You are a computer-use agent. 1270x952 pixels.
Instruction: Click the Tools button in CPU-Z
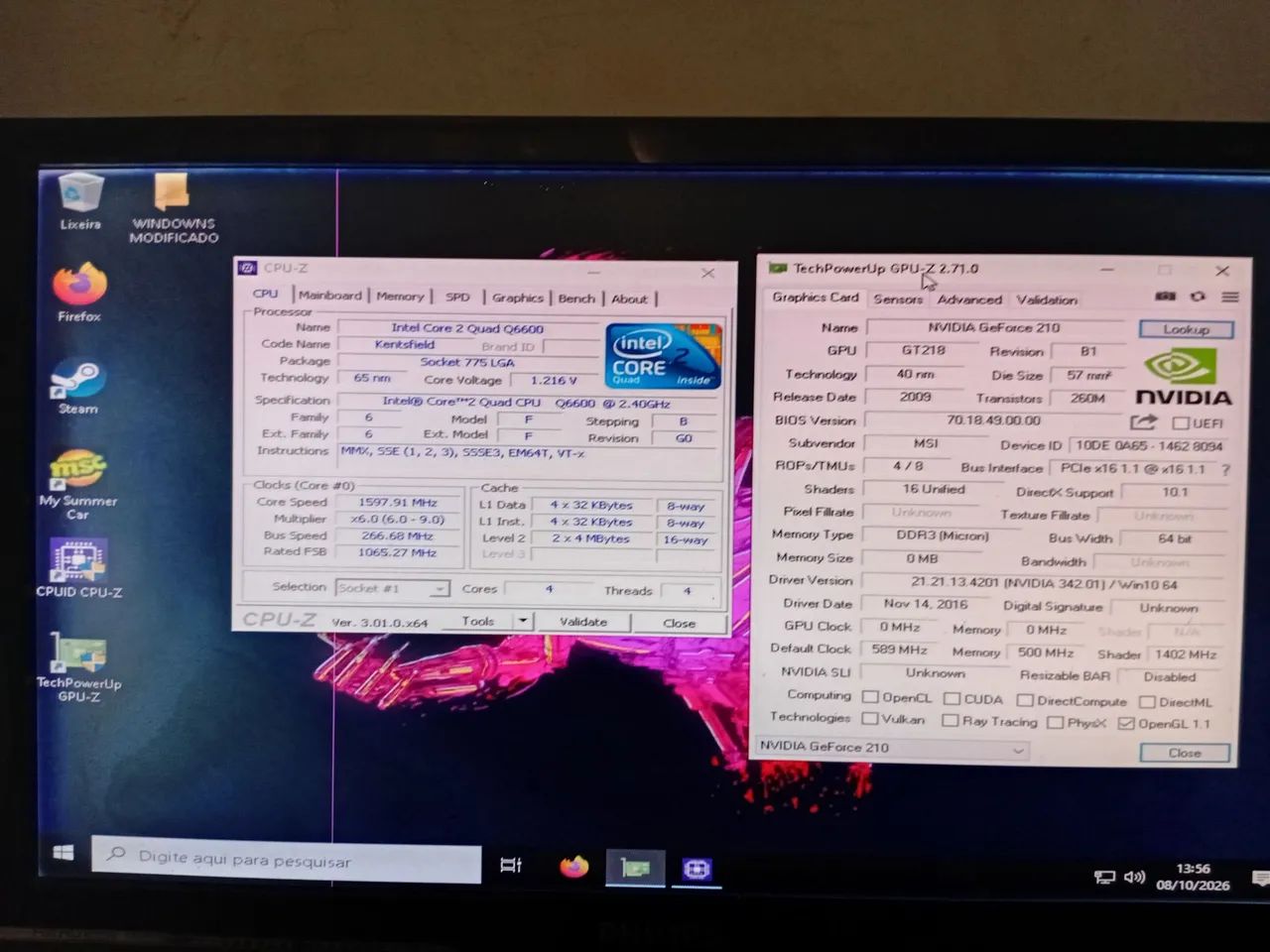point(477,621)
